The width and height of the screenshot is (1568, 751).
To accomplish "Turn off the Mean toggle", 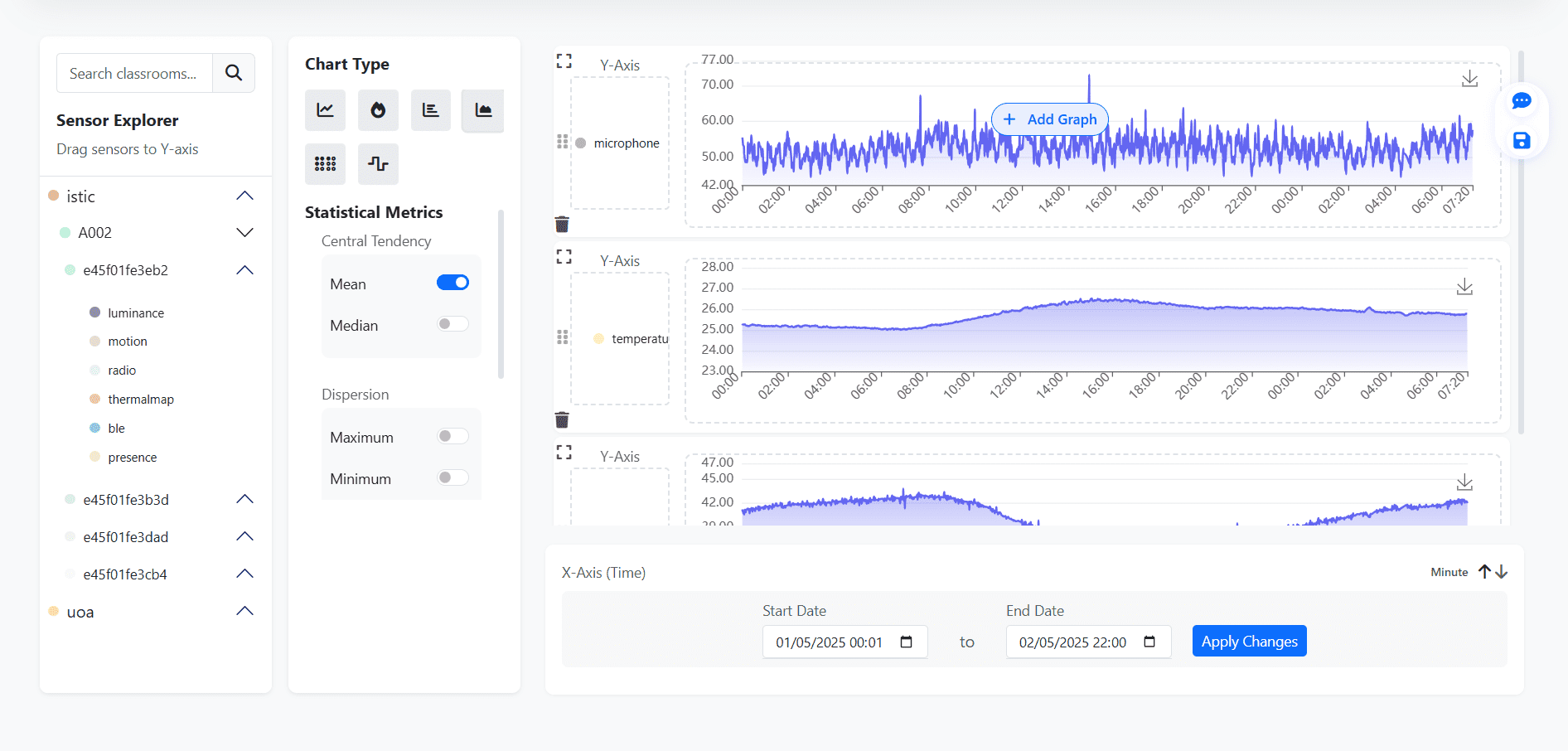I will click(452, 283).
